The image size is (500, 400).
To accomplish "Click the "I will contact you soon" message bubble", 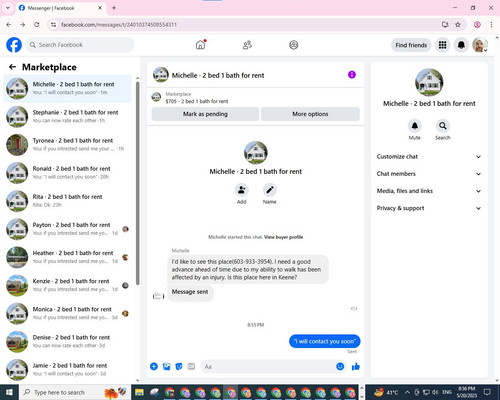I will [324, 341].
